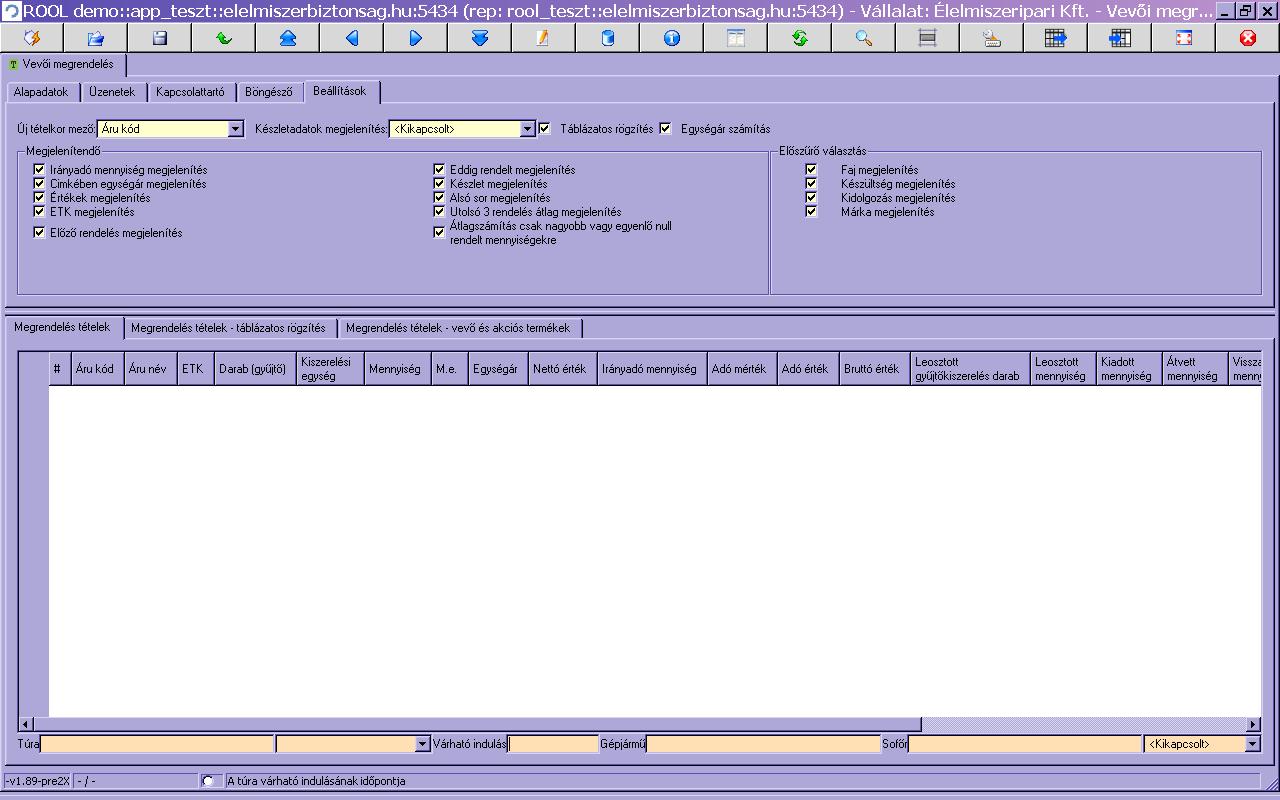
Task: Click the right arrow next record icon
Action: (x=416, y=38)
